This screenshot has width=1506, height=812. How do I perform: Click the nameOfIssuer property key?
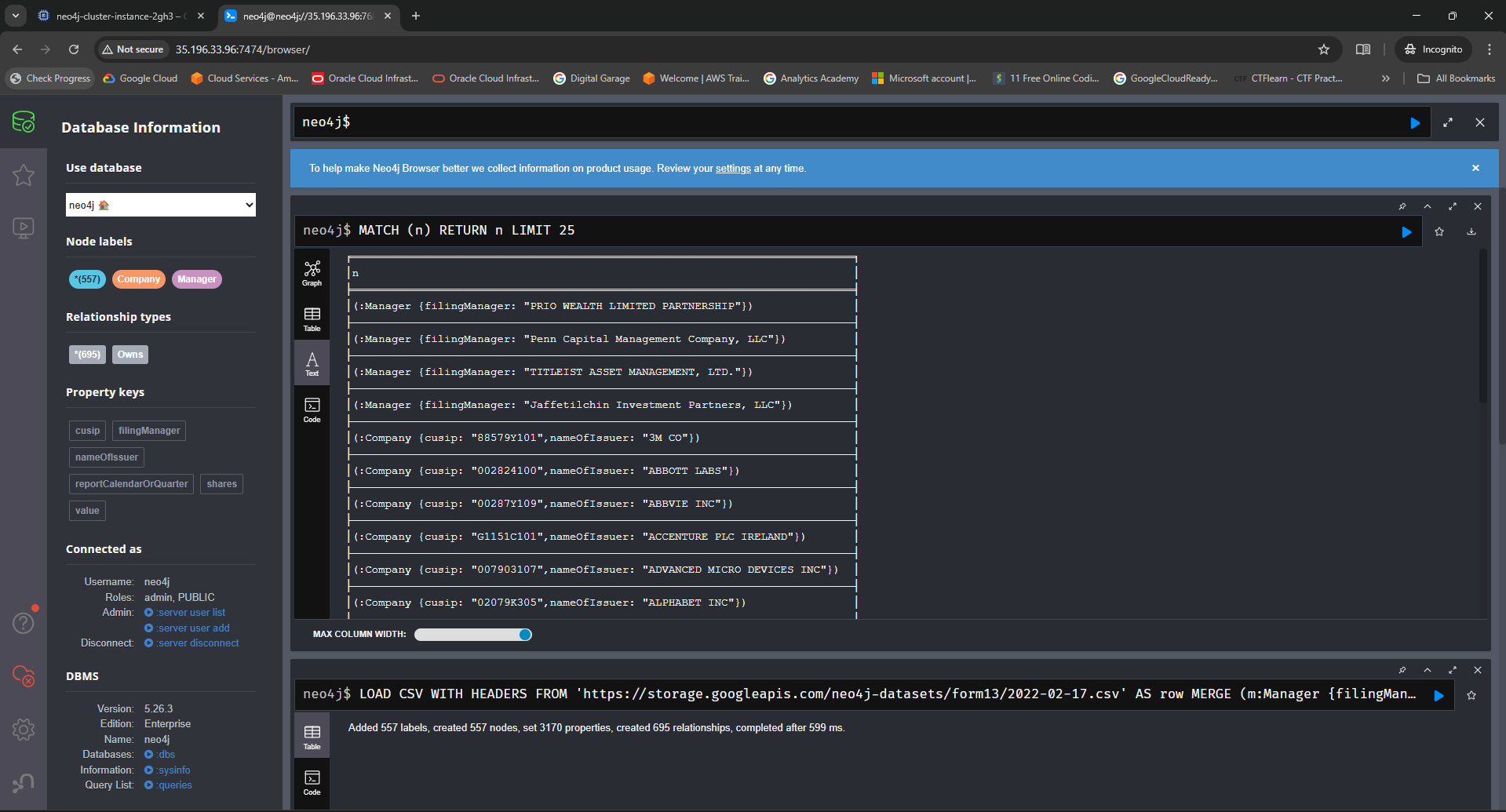pyautogui.click(x=107, y=457)
